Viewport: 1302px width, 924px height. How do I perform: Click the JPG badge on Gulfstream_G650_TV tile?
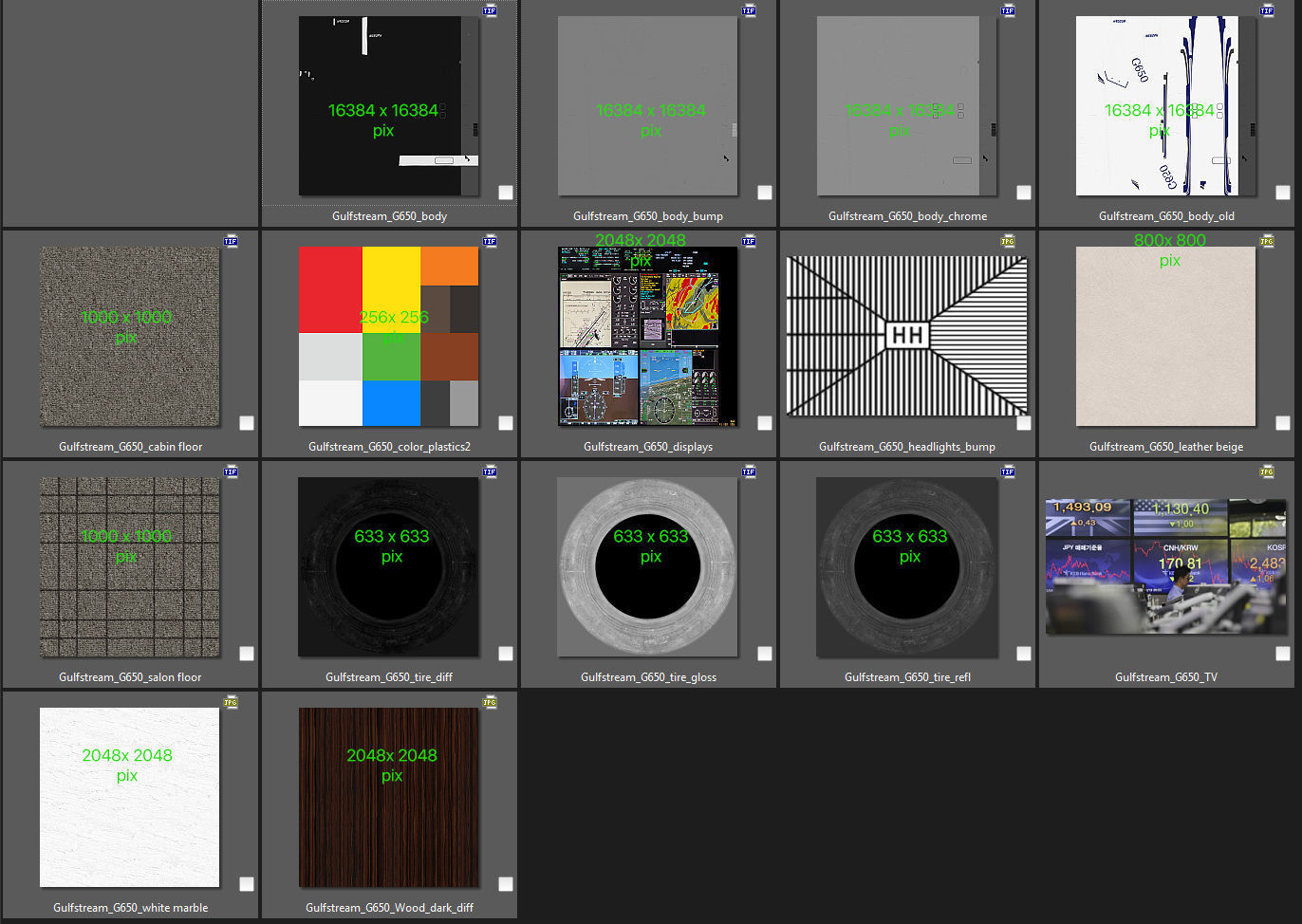[x=1267, y=471]
